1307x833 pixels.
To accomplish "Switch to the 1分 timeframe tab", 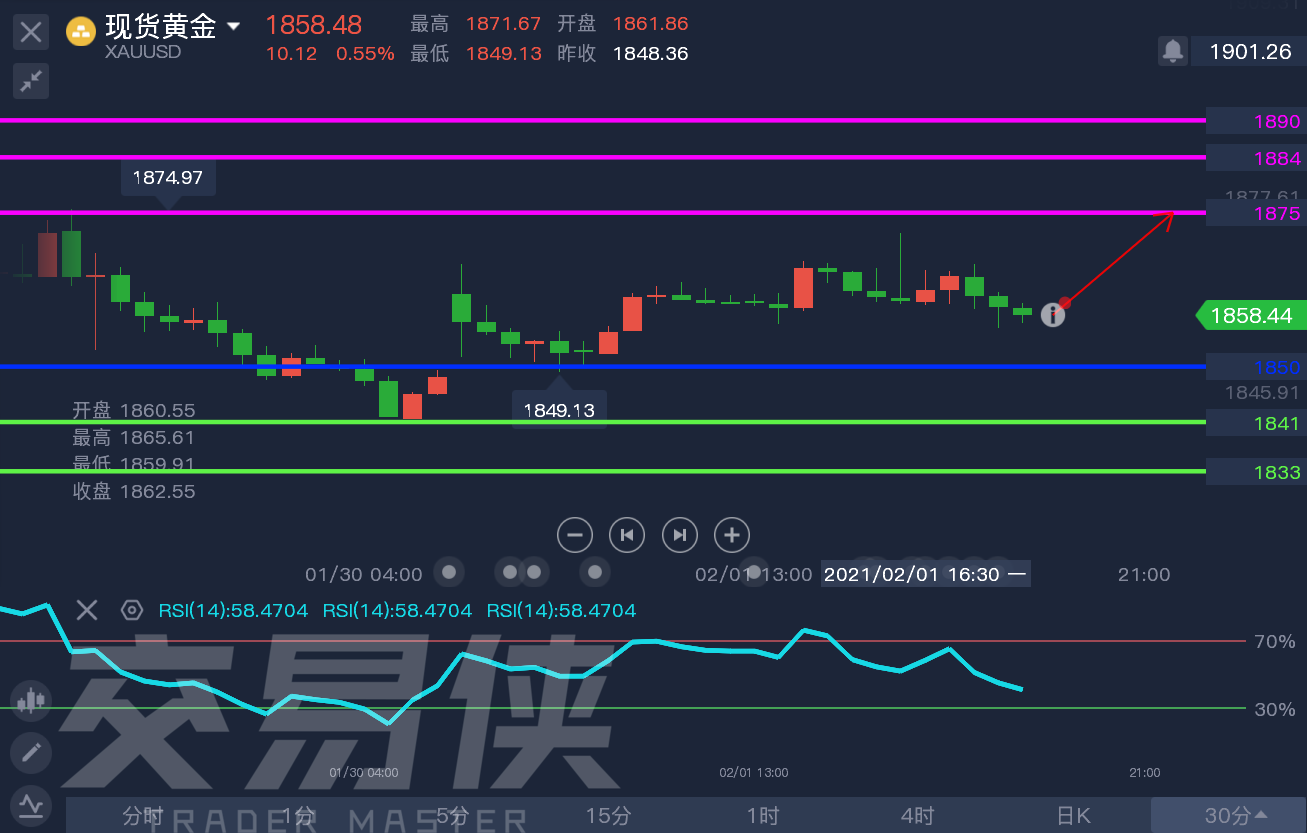I will coord(298,816).
